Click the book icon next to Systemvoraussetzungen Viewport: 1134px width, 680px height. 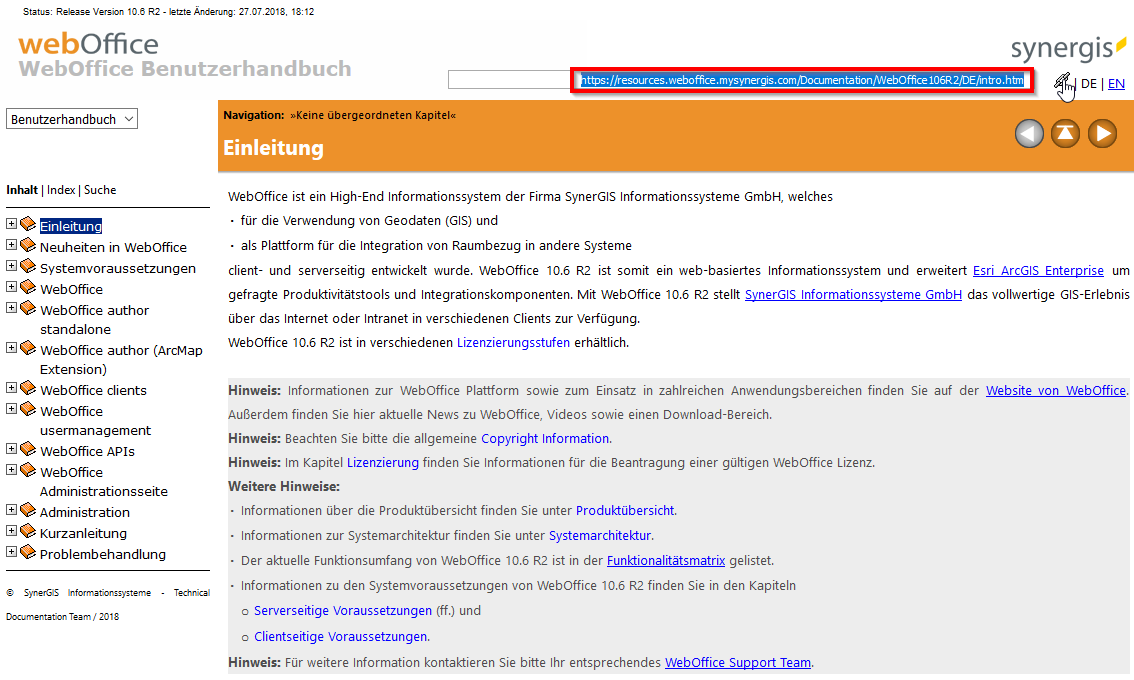click(28, 266)
